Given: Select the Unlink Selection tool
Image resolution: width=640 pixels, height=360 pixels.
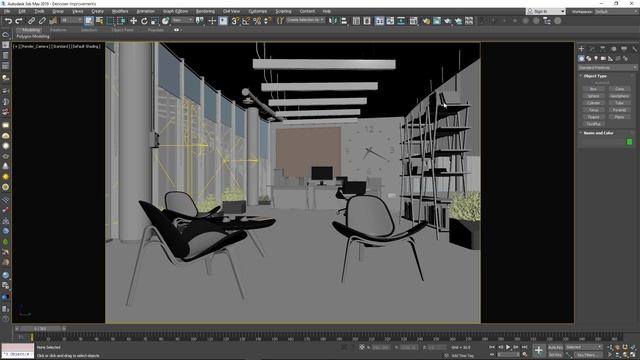Looking at the screenshot, I should point(42,21).
